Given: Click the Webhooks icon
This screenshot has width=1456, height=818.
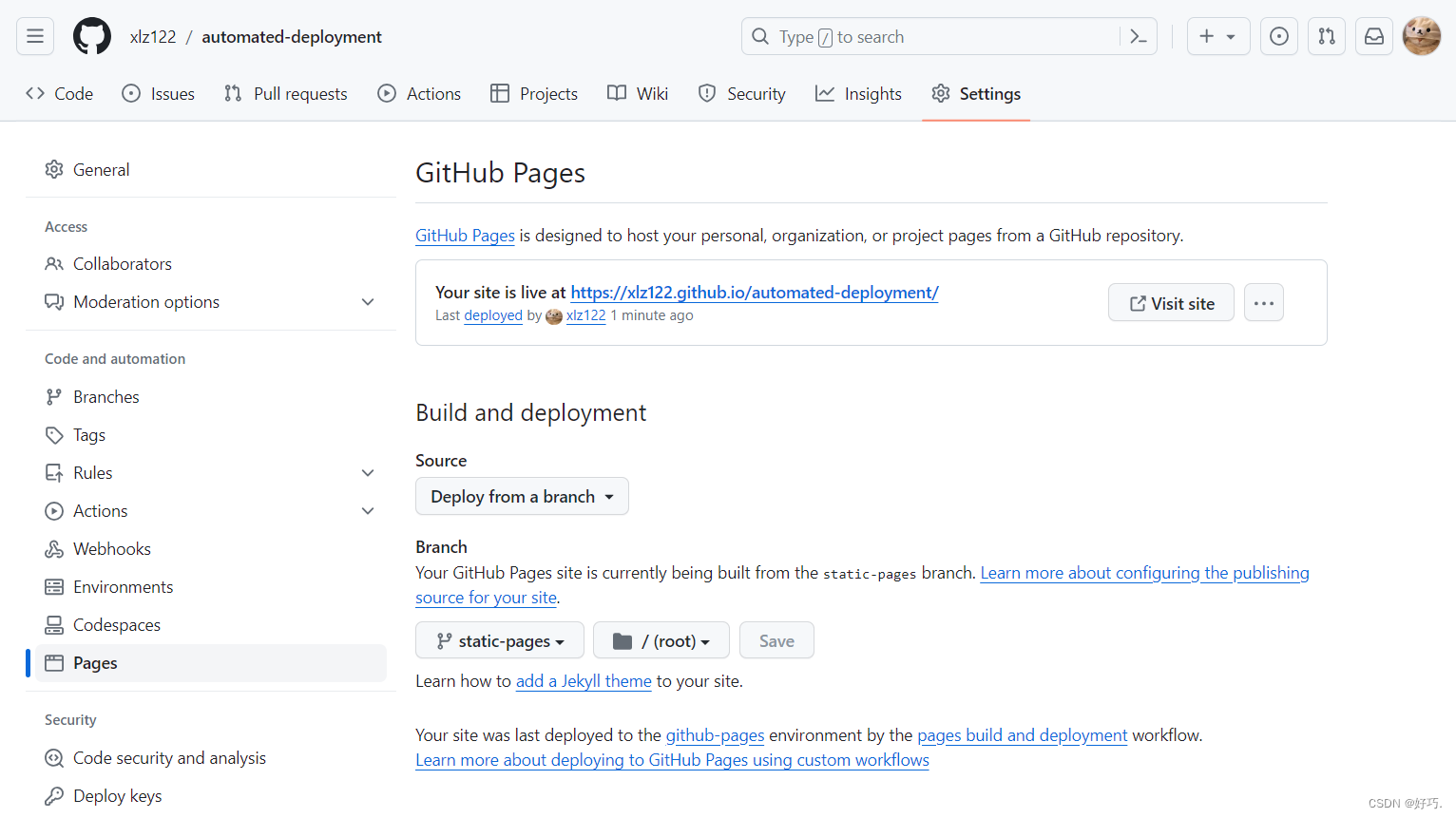Looking at the screenshot, I should pos(54,548).
